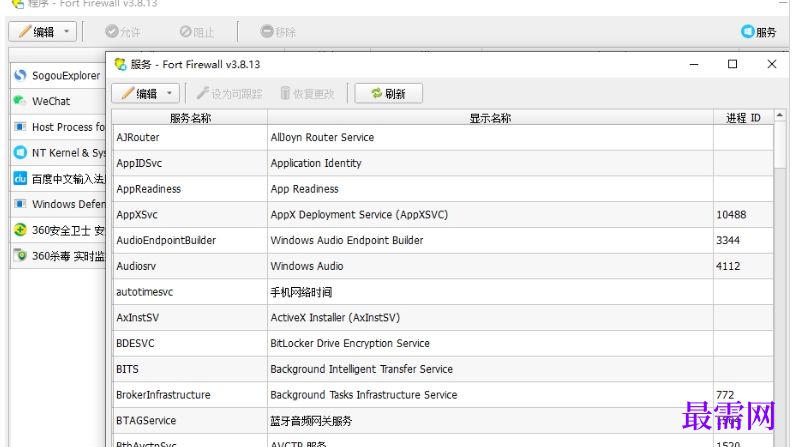Select the BITS service name
This screenshot has height=447, width=794.
click(x=127, y=369)
